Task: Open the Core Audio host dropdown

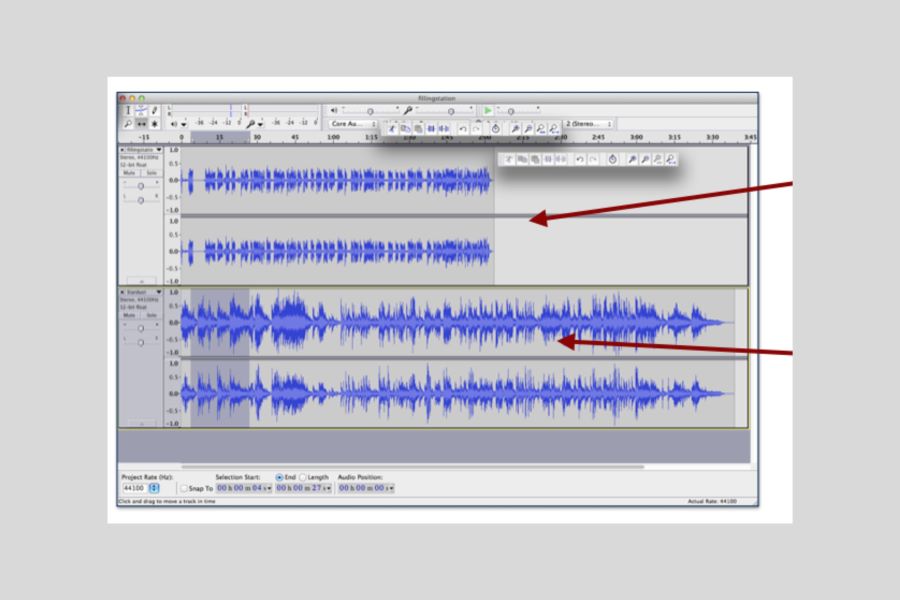Action: tap(353, 123)
